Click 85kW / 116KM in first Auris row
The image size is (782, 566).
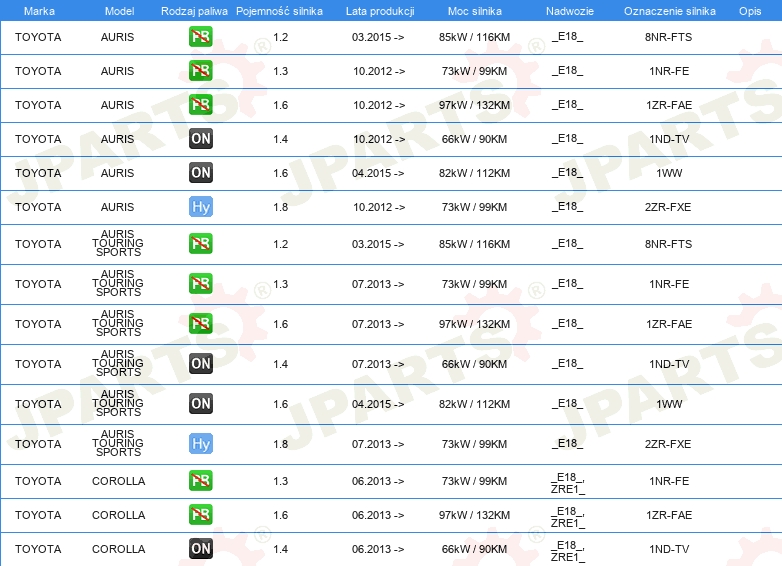tap(474, 37)
